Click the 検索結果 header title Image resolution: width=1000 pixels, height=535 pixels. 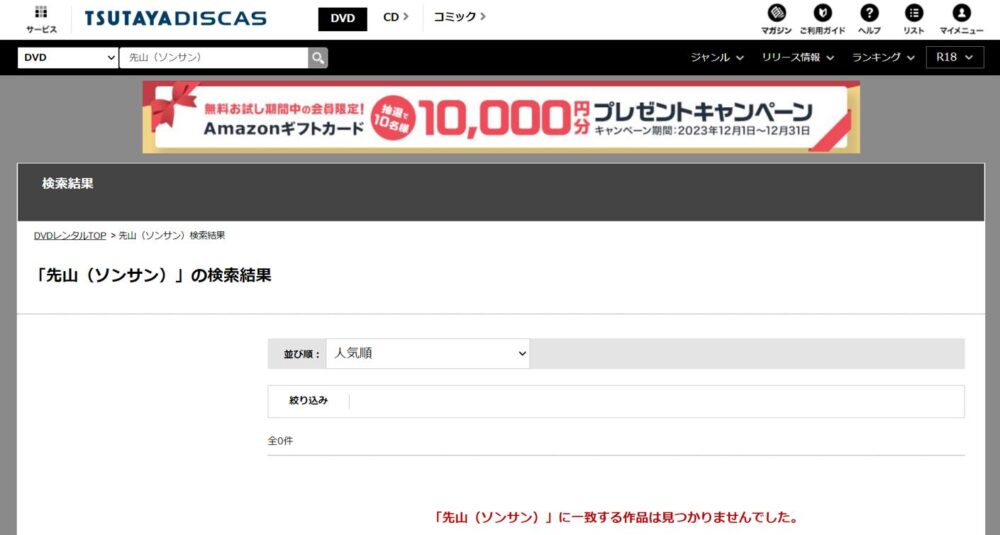pos(68,184)
